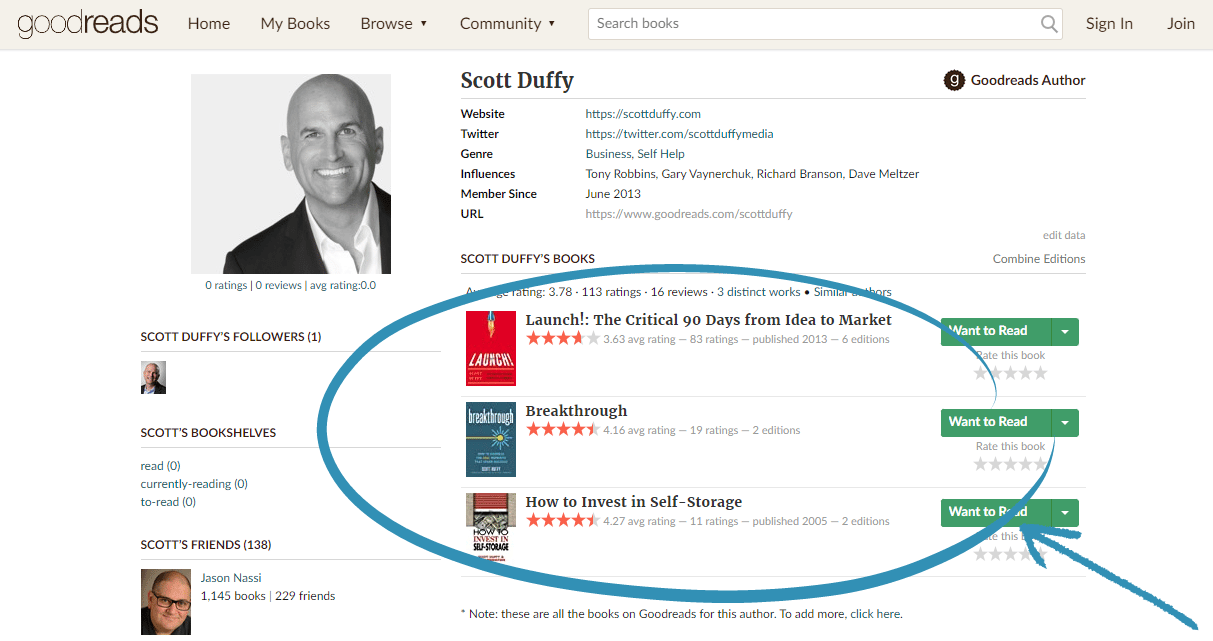Open the read (0) bookshelf

click(x=161, y=466)
